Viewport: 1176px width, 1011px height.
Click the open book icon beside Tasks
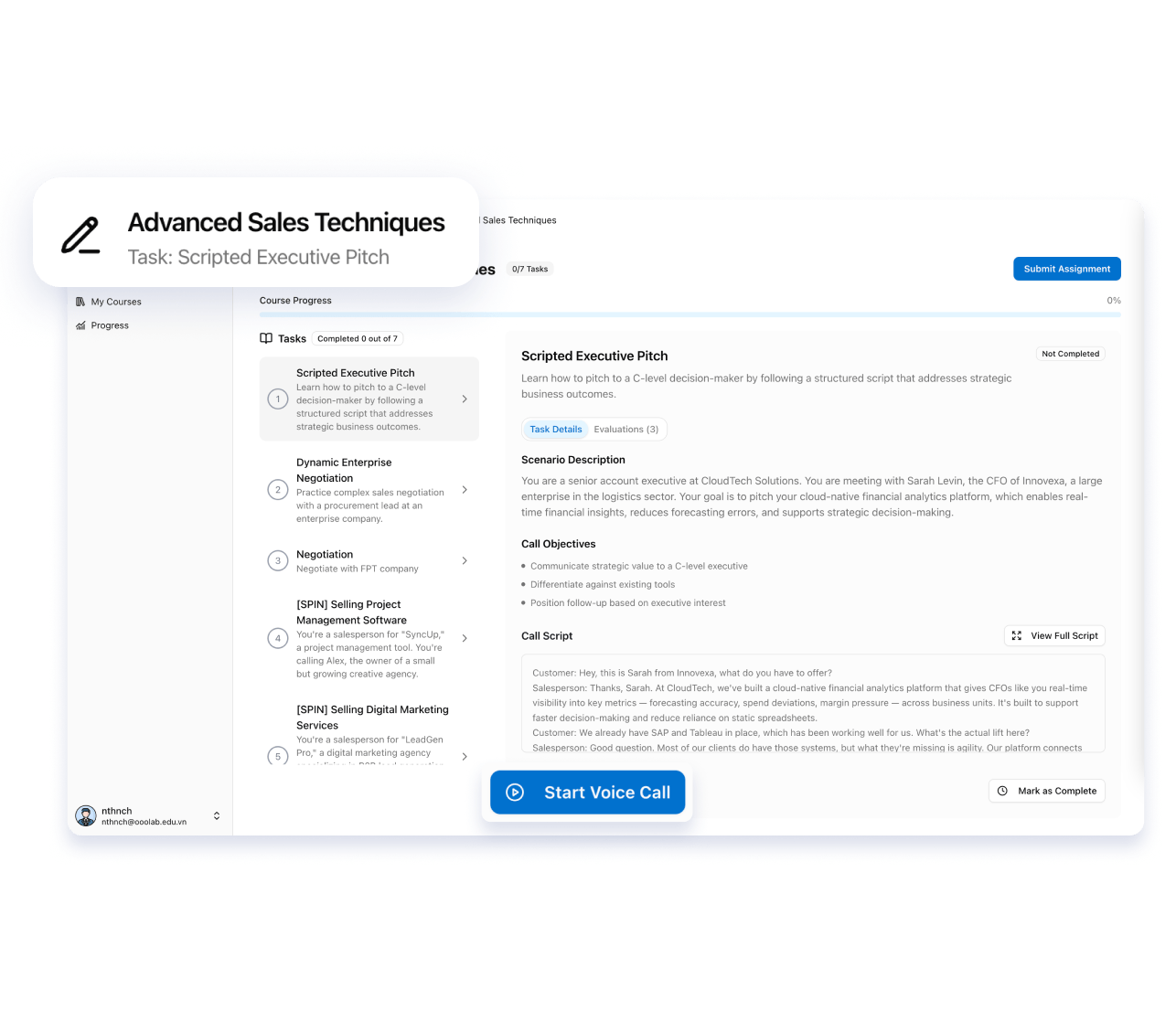coord(266,338)
